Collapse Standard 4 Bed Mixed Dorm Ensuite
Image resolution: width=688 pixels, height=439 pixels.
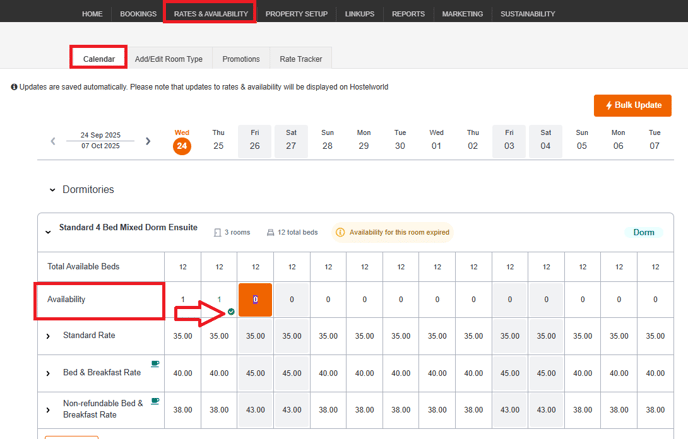(x=47, y=232)
